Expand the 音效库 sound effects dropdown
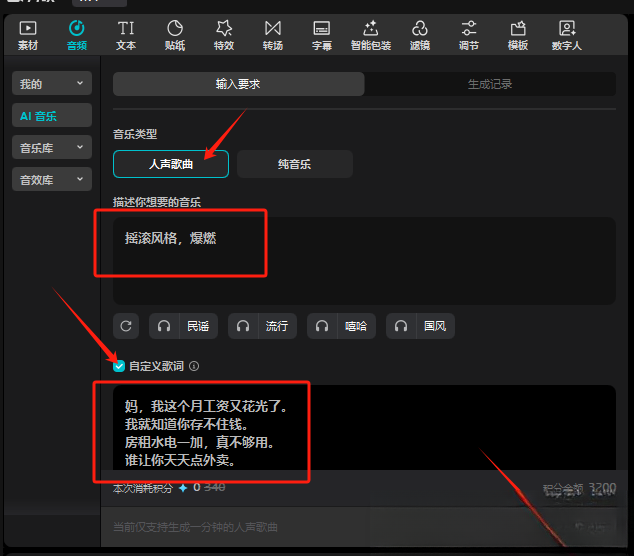Screen dimensions: 634x556 [52, 179]
